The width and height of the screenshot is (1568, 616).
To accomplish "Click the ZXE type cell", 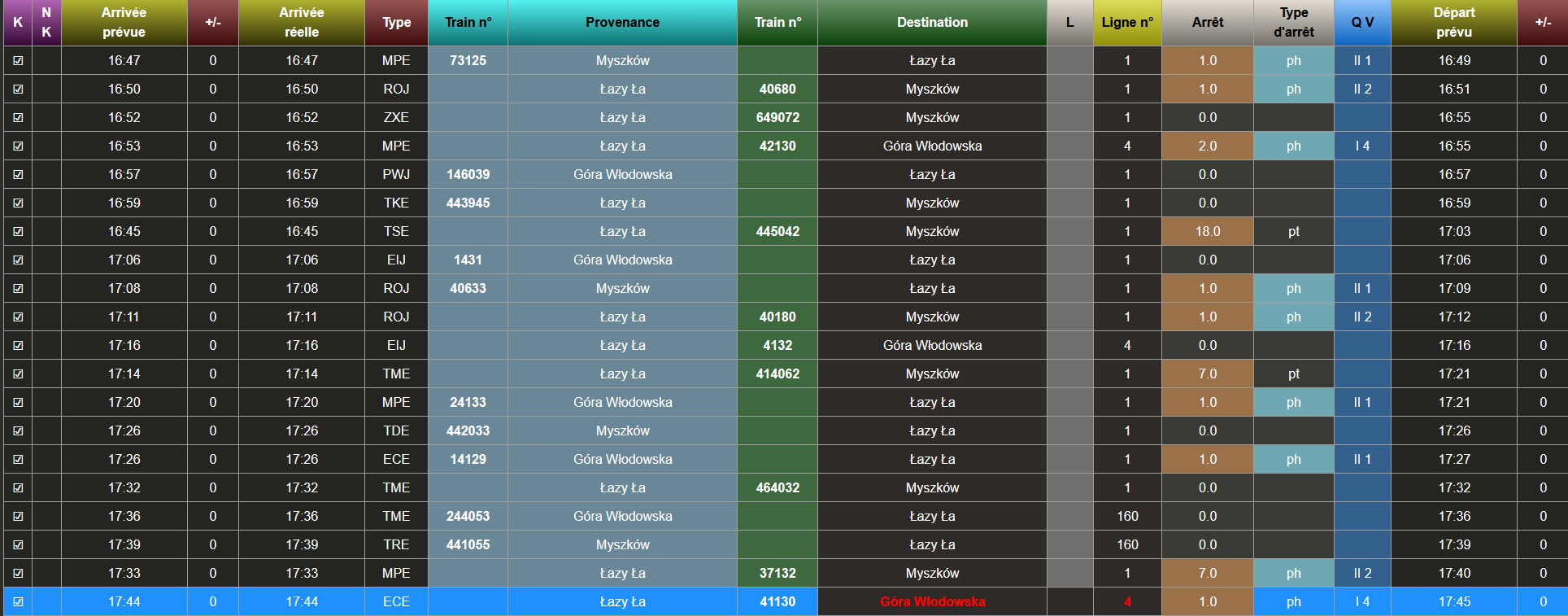I will [x=397, y=118].
